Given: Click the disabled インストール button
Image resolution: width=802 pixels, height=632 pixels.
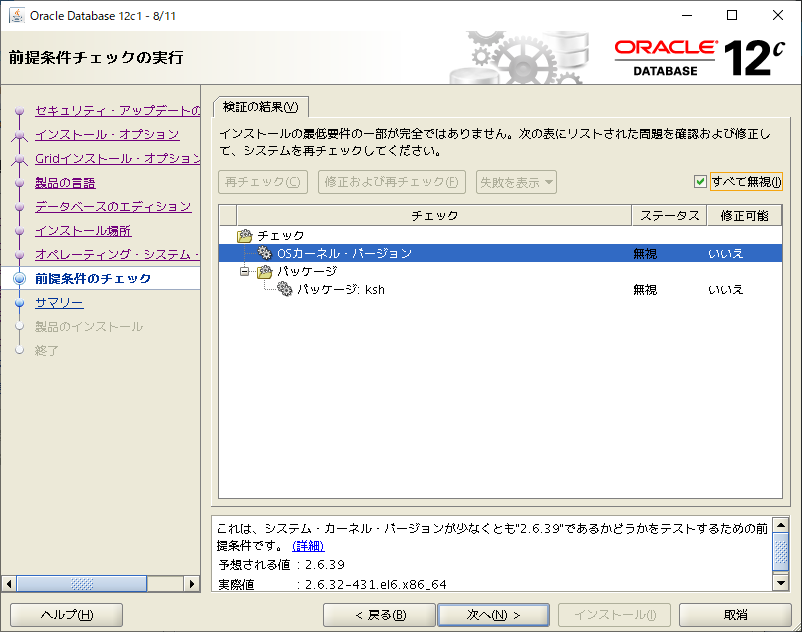Looking at the screenshot, I should 614,615.
